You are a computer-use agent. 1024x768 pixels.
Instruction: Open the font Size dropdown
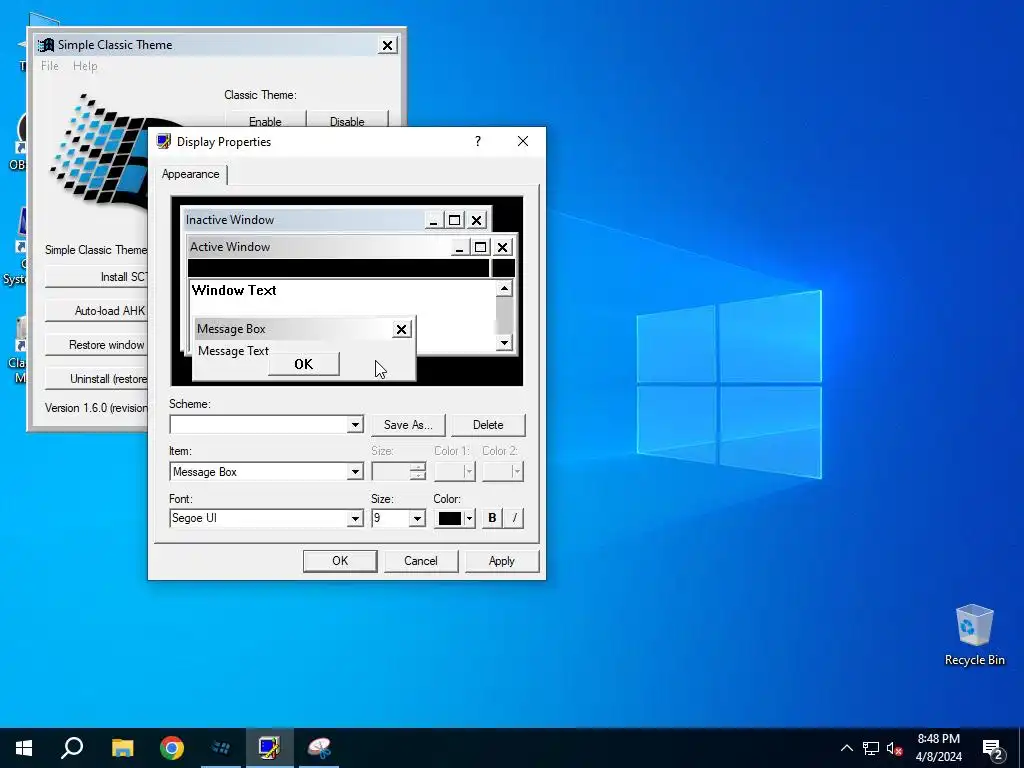[417, 519]
